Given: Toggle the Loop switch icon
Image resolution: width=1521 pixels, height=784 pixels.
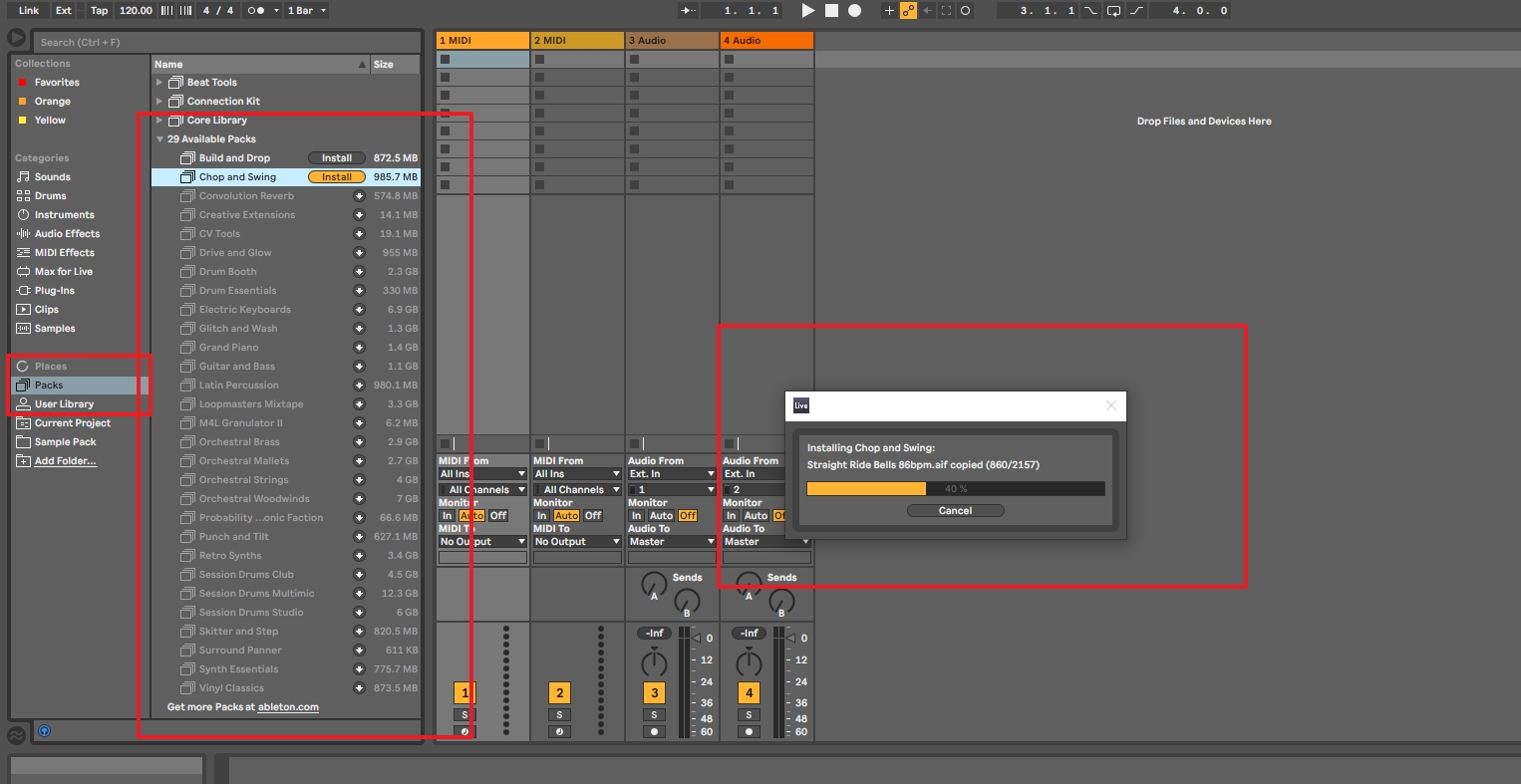Looking at the screenshot, I should pyautogui.click(x=1113, y=10).
